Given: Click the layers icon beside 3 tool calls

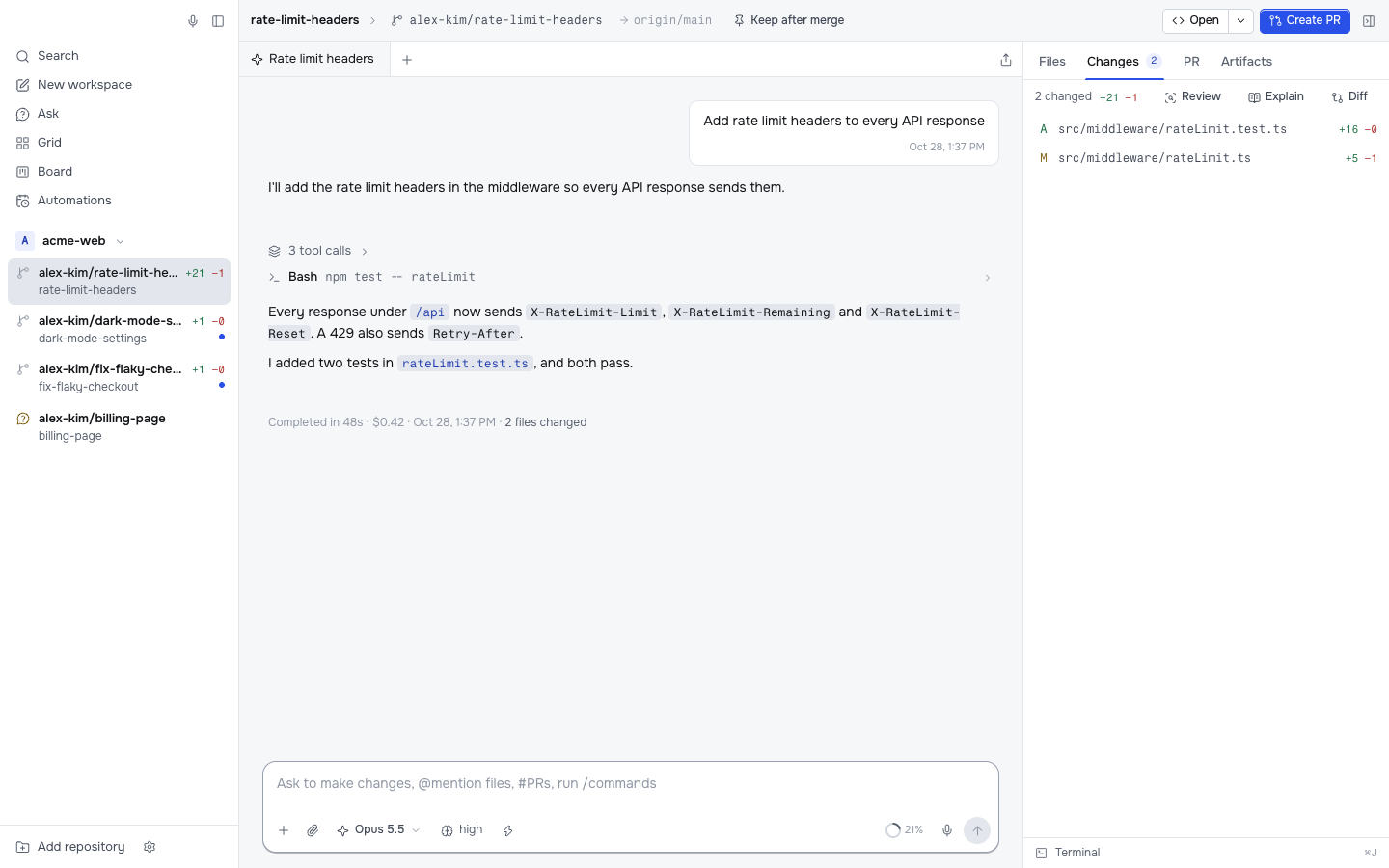Looking at the screenshot, I should pyautogui.click(x=275, y=251).
